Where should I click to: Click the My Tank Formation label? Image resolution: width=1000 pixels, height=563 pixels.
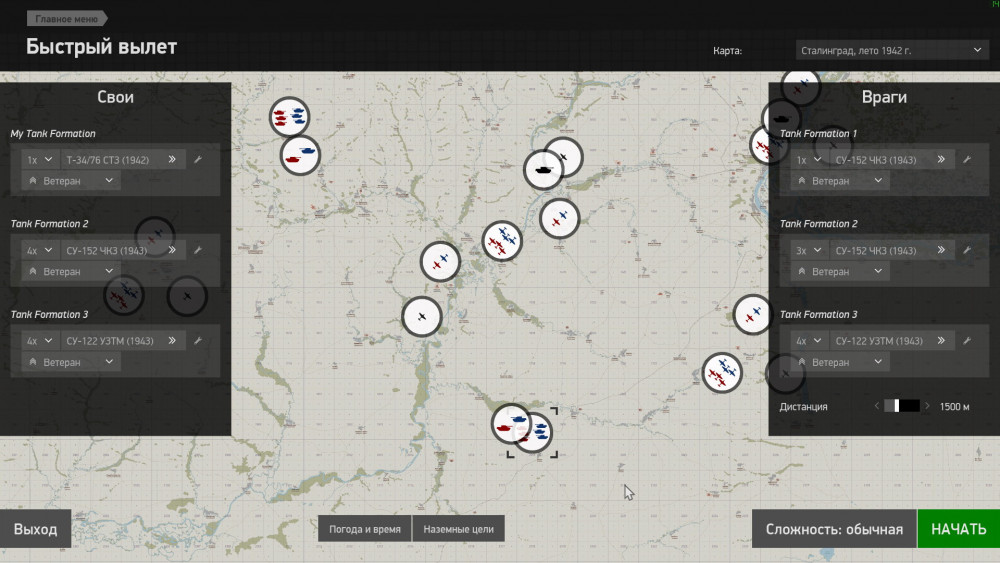pos(53,133)
